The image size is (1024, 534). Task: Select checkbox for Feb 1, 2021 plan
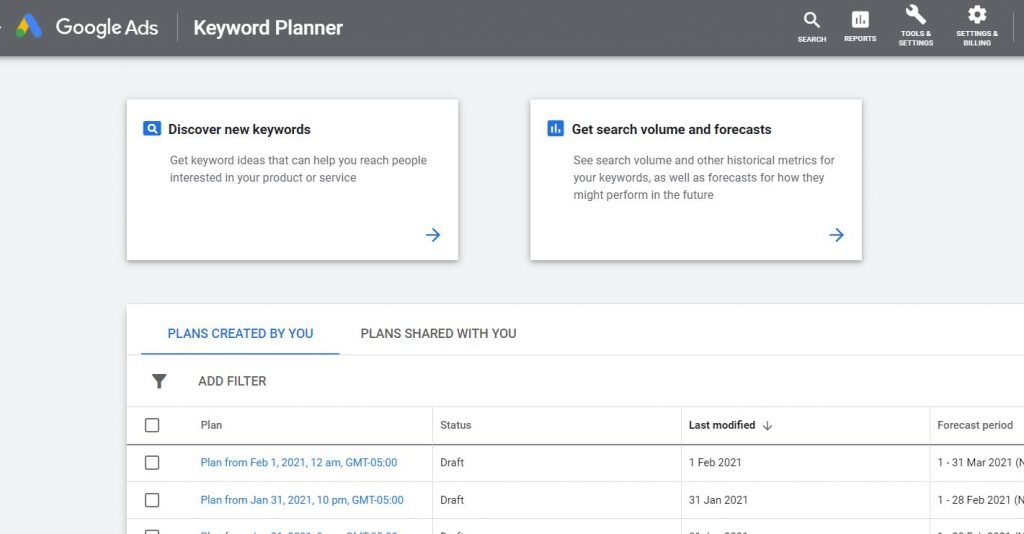(x=152, y=463)
